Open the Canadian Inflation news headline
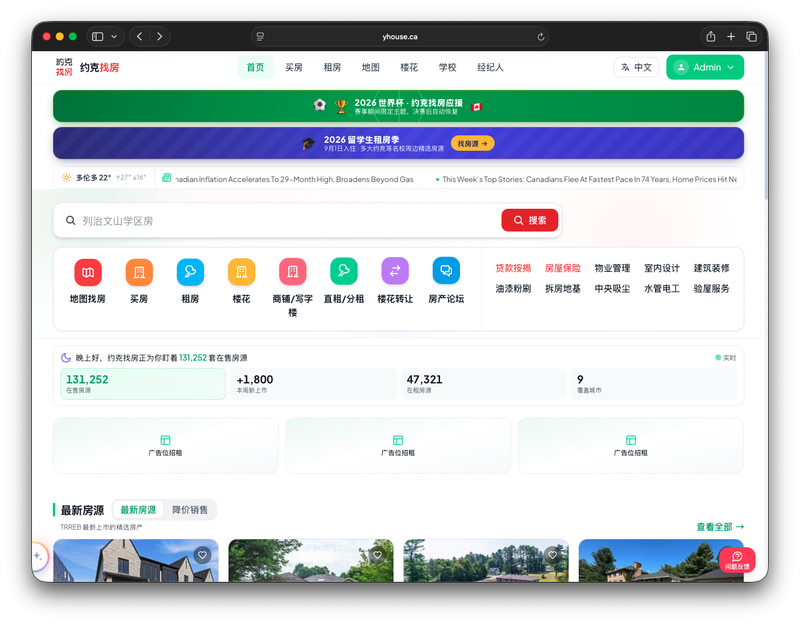Image resolution: width=800 pixels, height=624 pixels. tap(294, 179)
